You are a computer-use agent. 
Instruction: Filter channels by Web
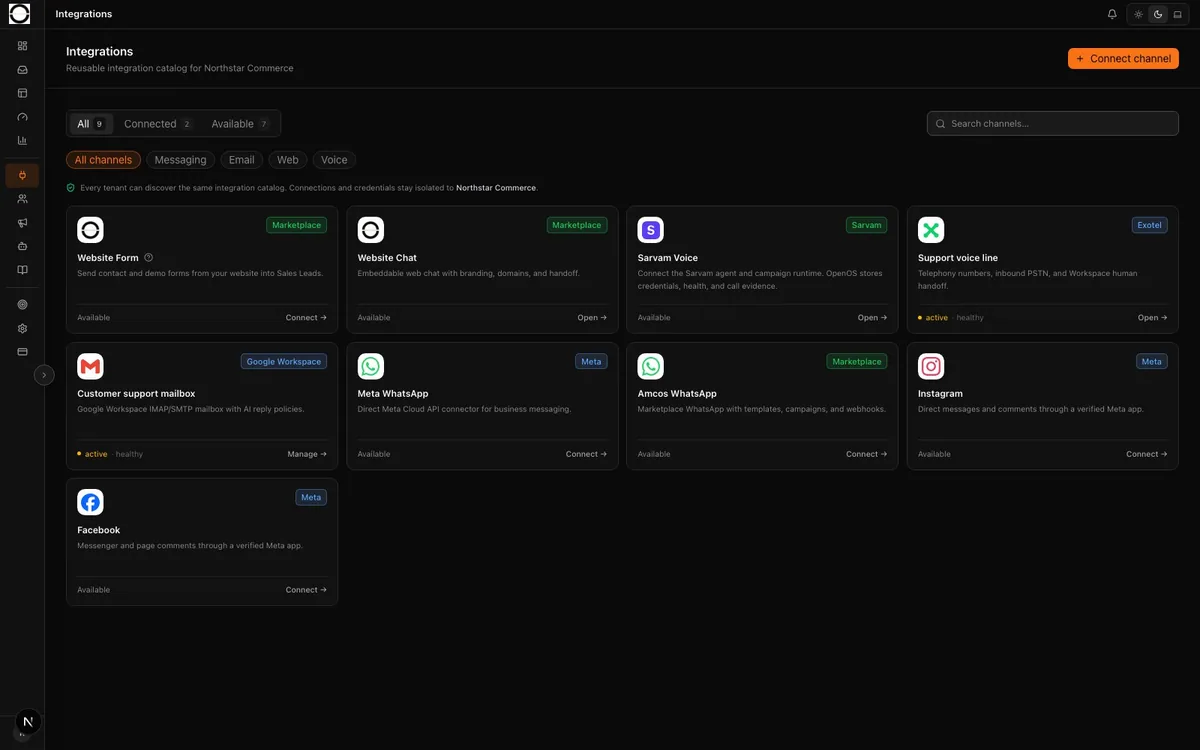coord(287,160)
